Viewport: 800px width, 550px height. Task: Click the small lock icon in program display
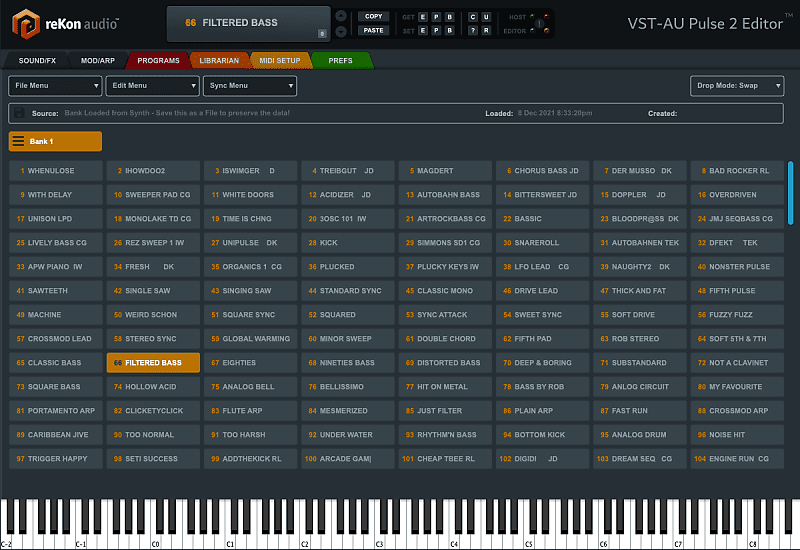(x=322, y=33)
